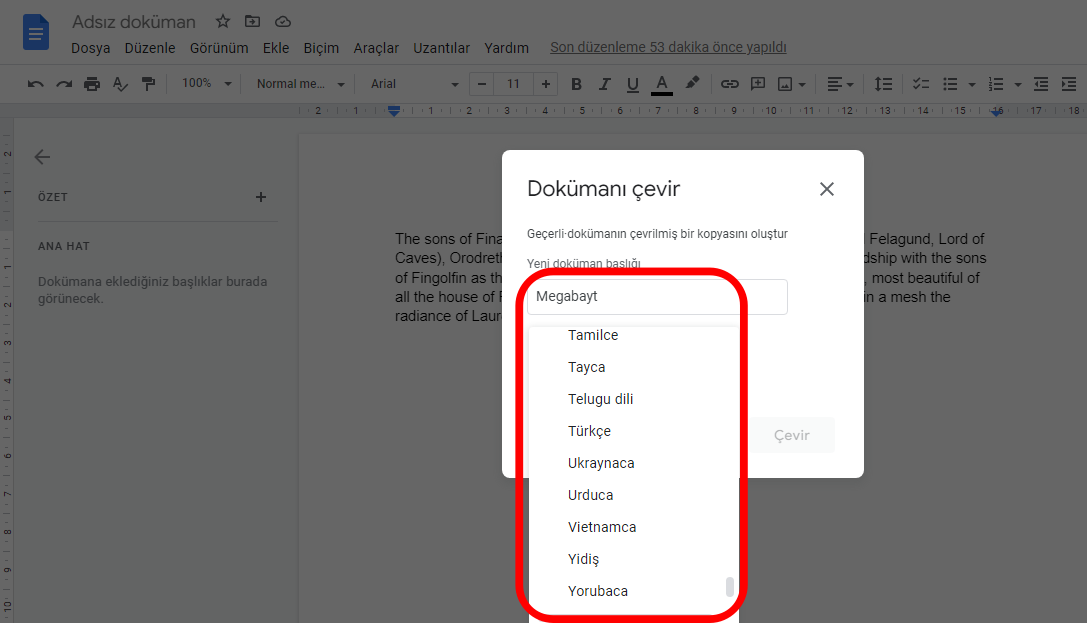Expand the Normal text style dropdown

pos(300,84)
